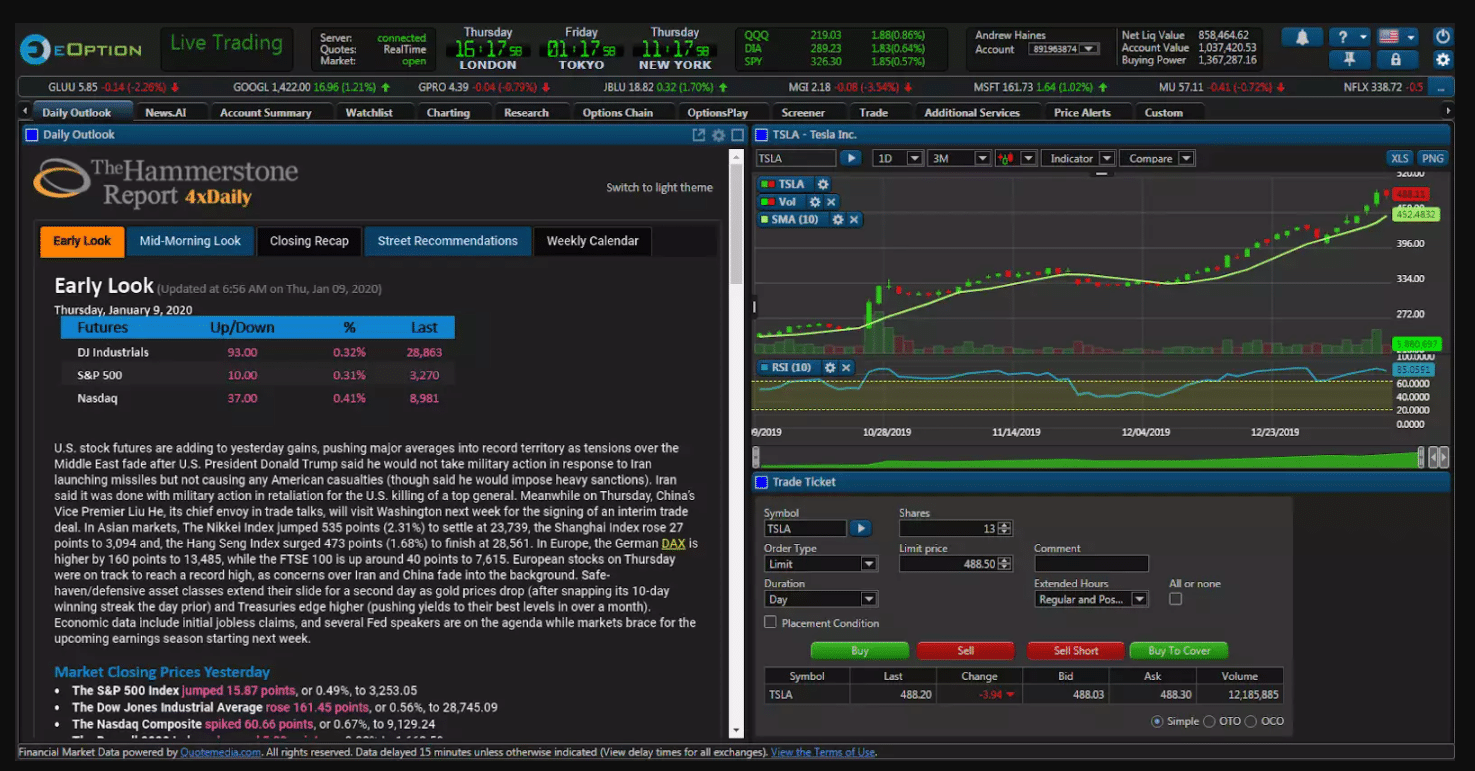This screenshot has height=771, width=1475.
Task: Click the Switch to light theme link
Action: click(659, 188)
